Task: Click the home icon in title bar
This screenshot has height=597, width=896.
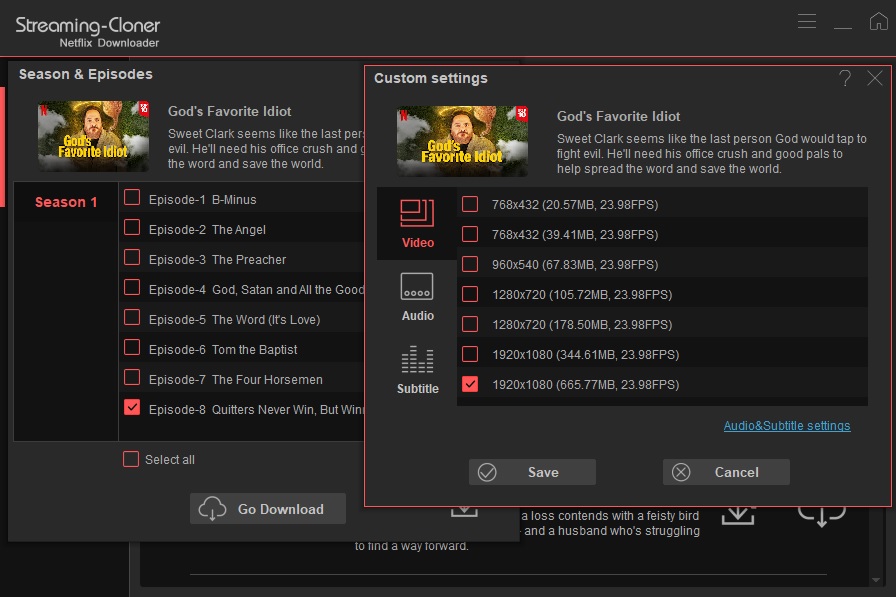Action: [878, 21]
